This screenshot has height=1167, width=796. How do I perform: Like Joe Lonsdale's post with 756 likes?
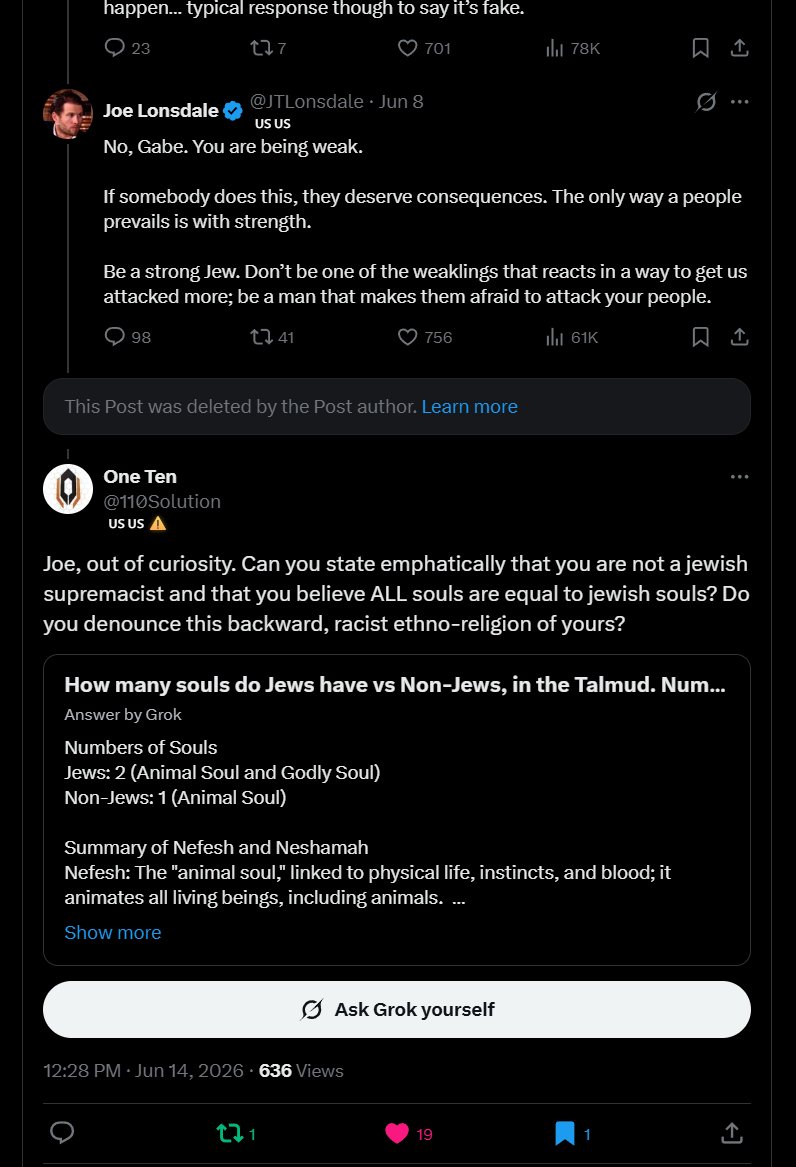pos(424,337)
